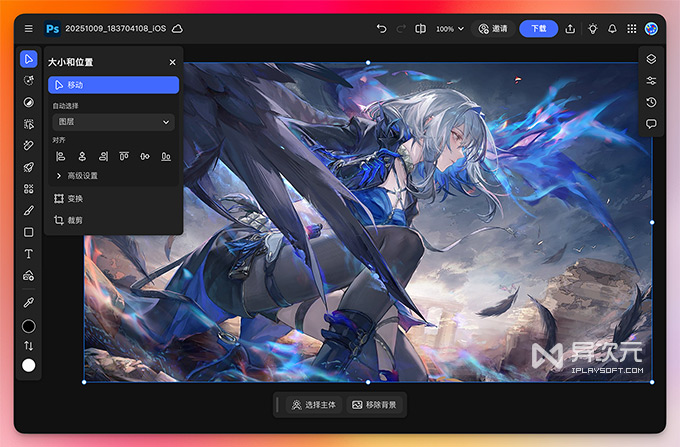Align vertical centers
Image resolution: width=680 pixels, height=447 pixels.
pos(145,156)
